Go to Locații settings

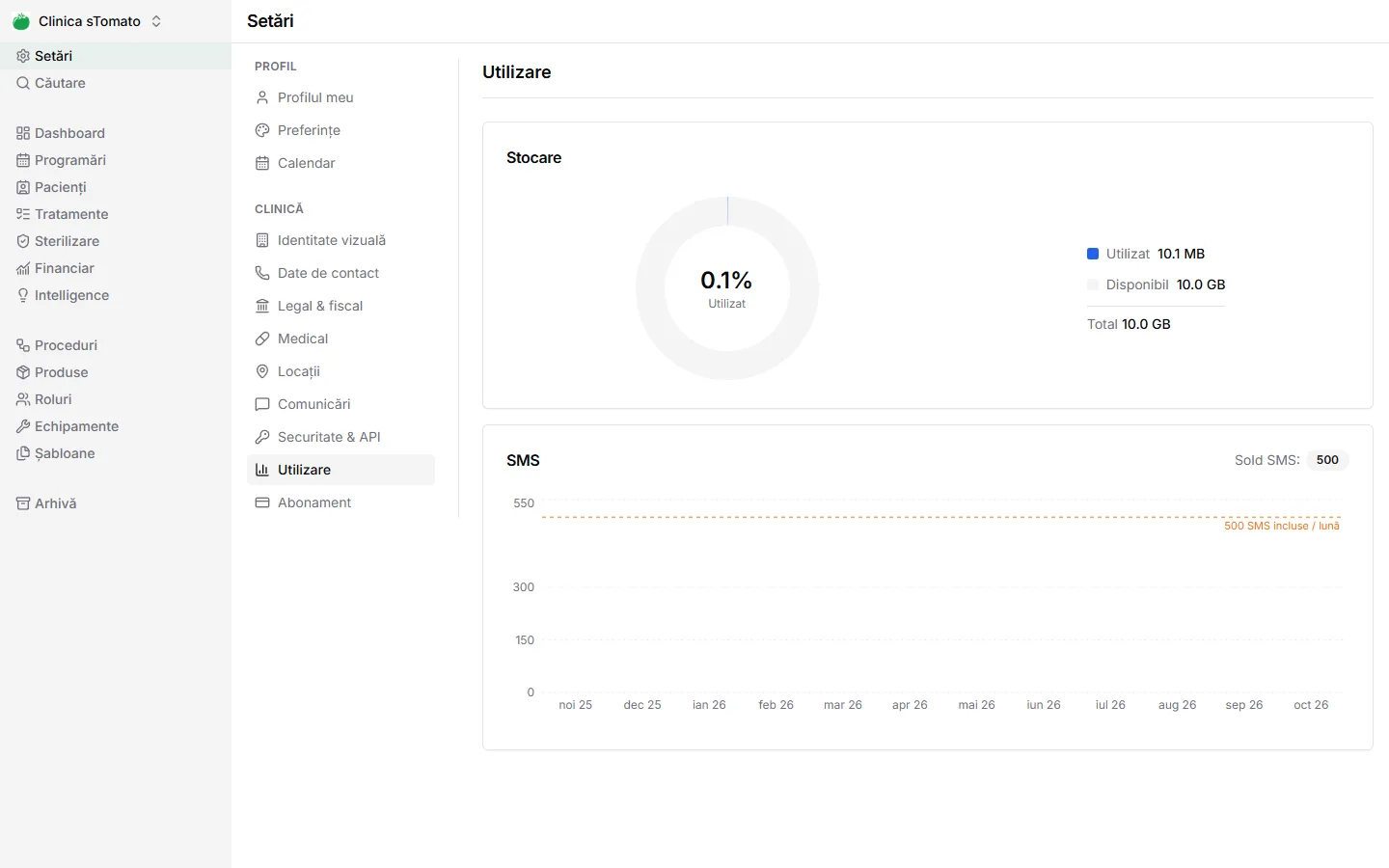340,371
